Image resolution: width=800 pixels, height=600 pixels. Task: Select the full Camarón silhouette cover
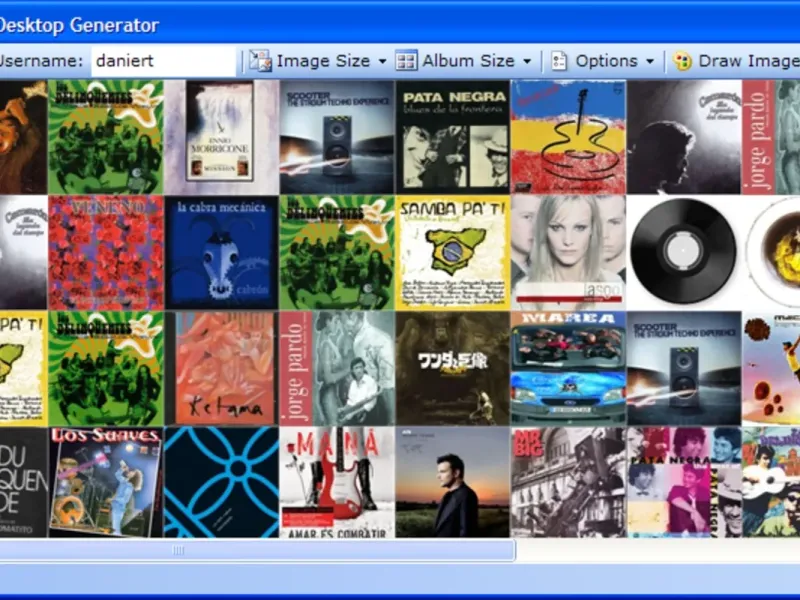click(684, 137)
